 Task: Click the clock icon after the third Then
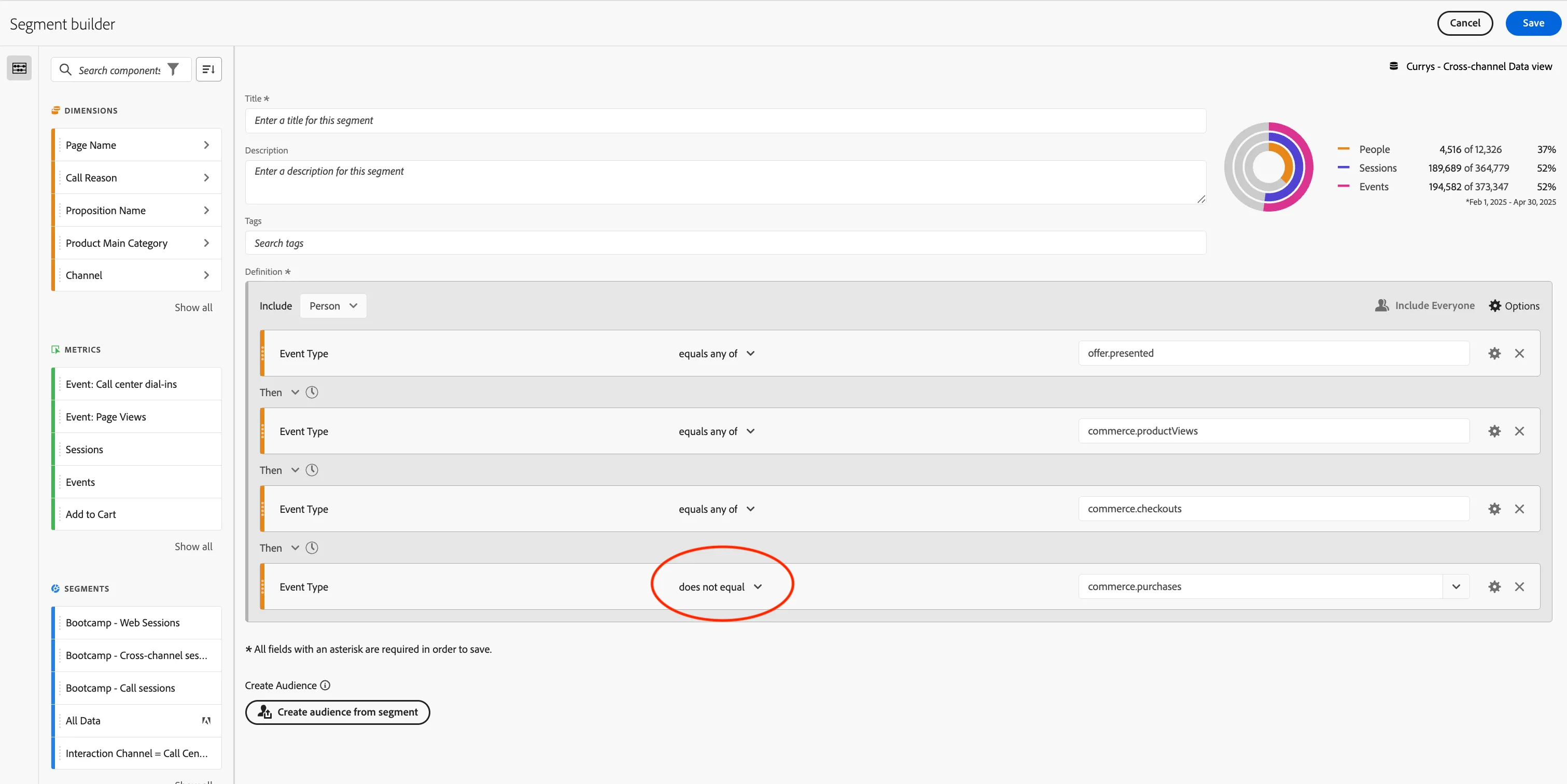(x=312, y=548)
